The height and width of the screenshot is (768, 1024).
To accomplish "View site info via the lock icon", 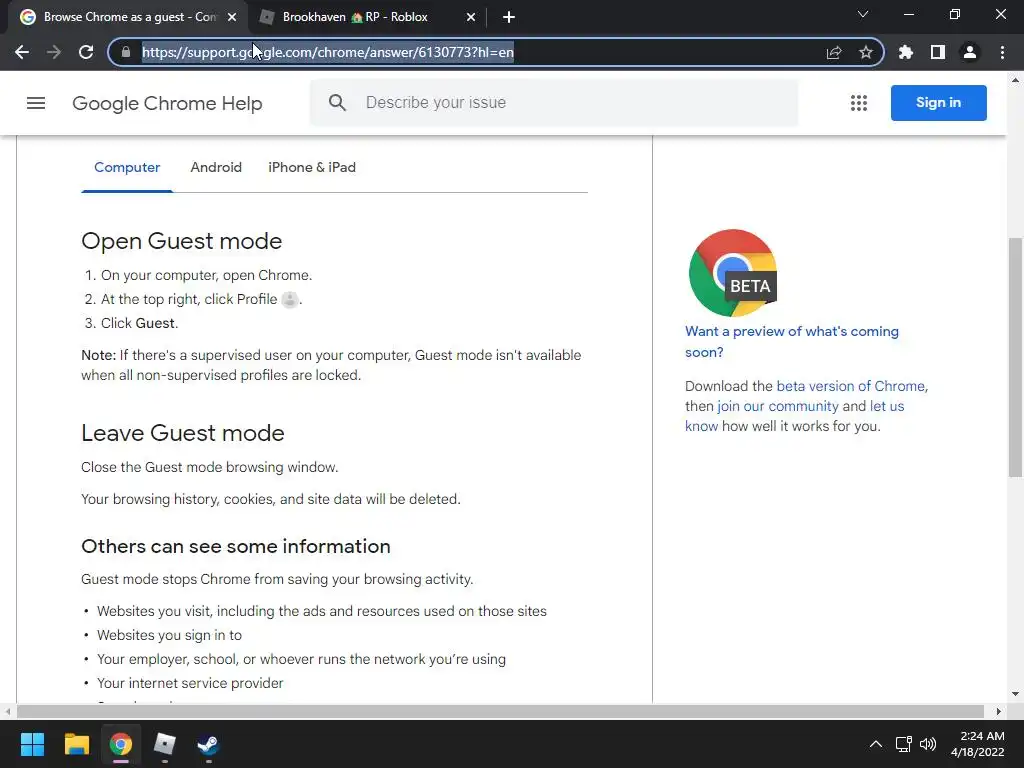I will tap(126, 52).
